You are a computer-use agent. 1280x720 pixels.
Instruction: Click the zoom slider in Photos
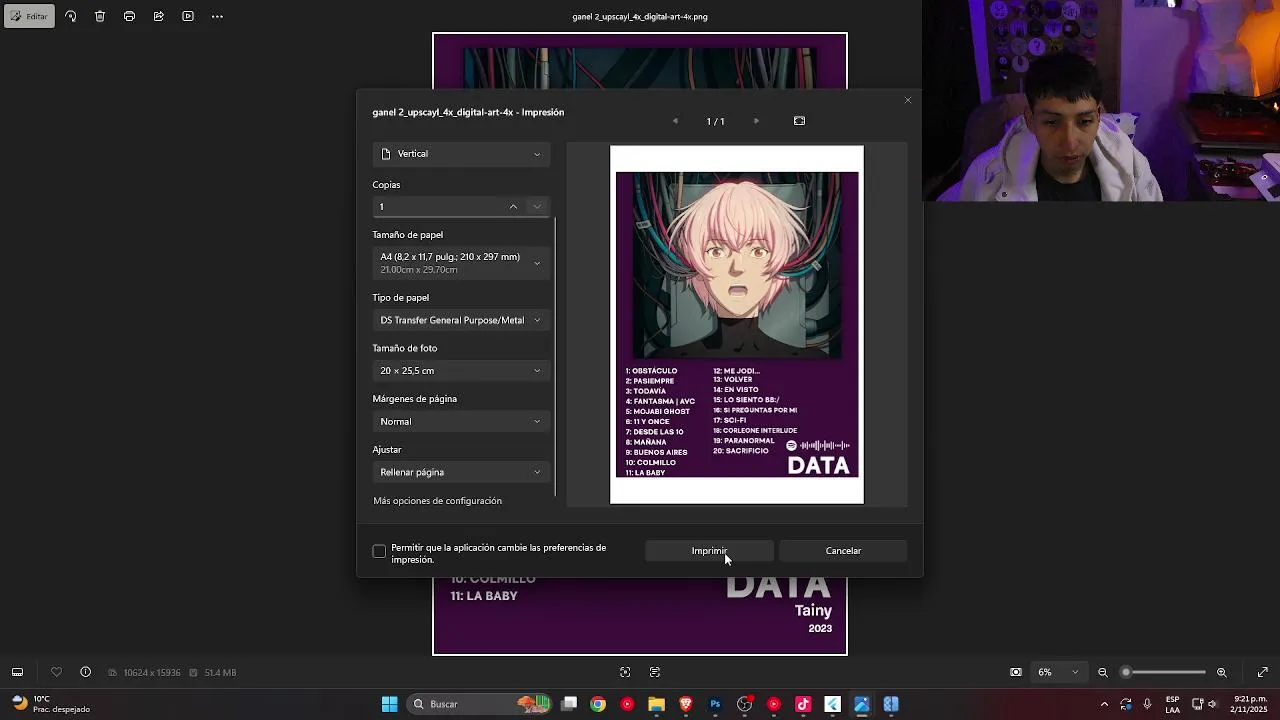[1163, 672]
